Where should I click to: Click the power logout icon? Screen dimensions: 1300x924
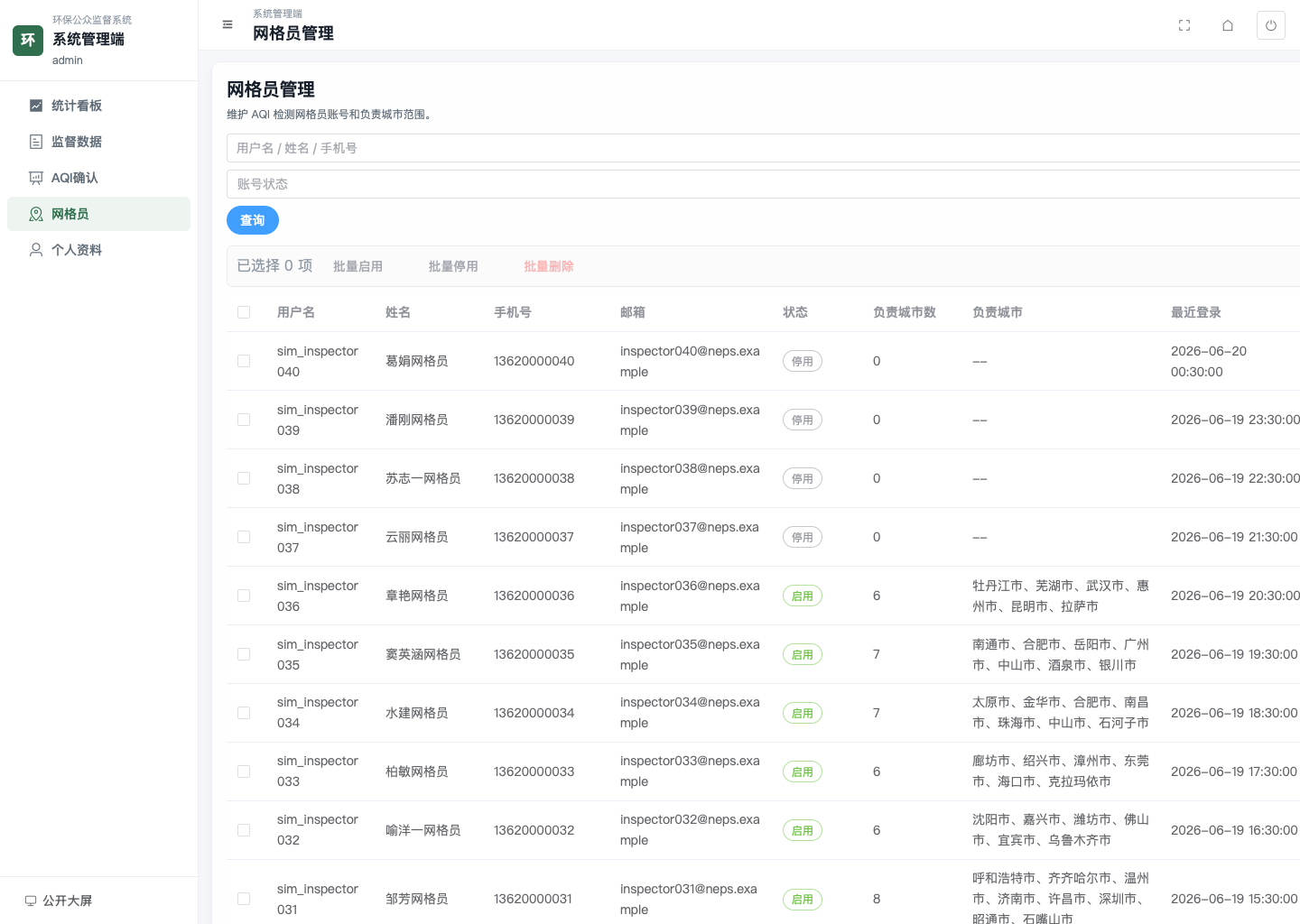click(x=1271, y=25)
